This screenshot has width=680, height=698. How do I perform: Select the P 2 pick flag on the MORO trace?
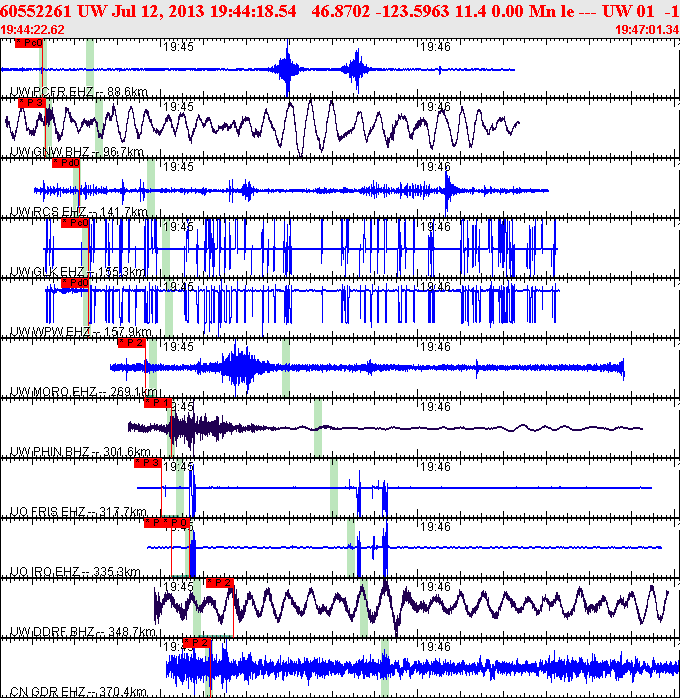point(132,343)
